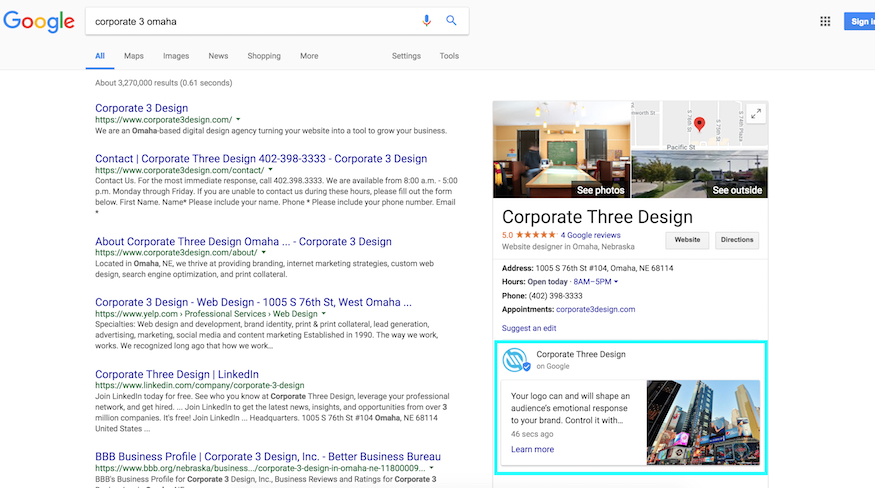Click the See photos thumbnail
The image size is (875, 488).
pos(561,150)
